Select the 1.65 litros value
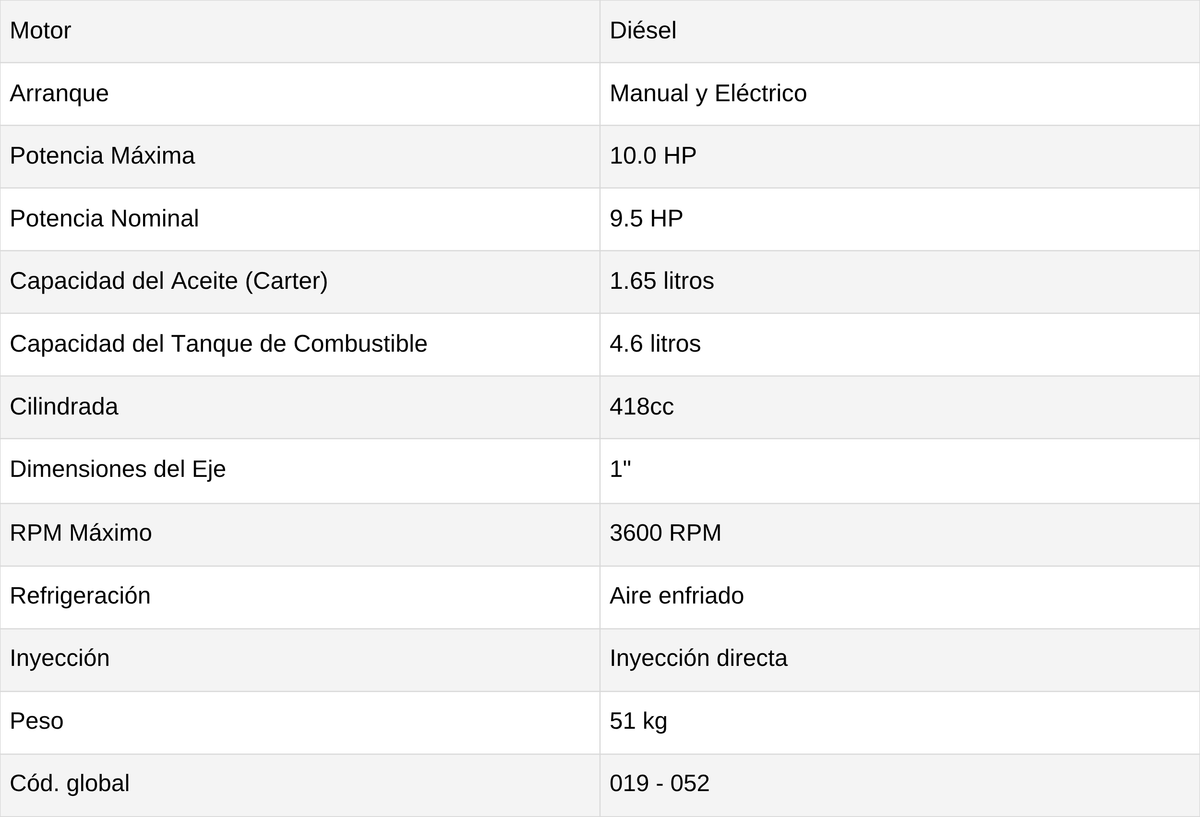The image size is (1200, 817). (662, 281)
